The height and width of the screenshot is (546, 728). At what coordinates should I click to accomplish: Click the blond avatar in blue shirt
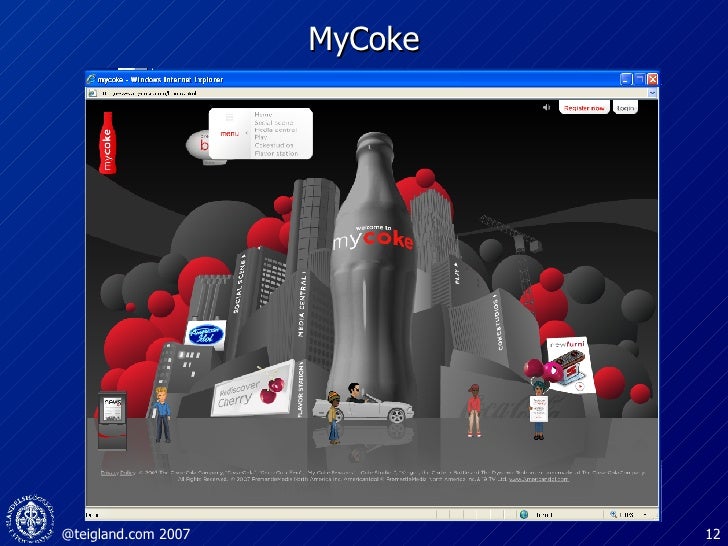pyautogui.click(x=162, y=414)
